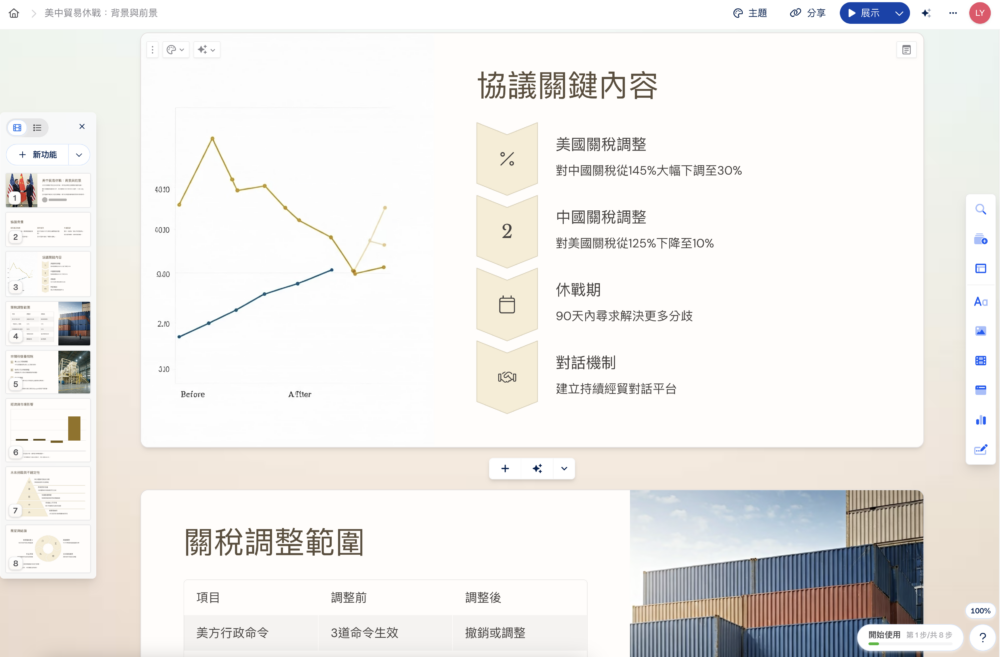Viewport: 1000px width, 657px height.
Task: Switch slide panel to filmstrip view
Action: coord(16,127)
